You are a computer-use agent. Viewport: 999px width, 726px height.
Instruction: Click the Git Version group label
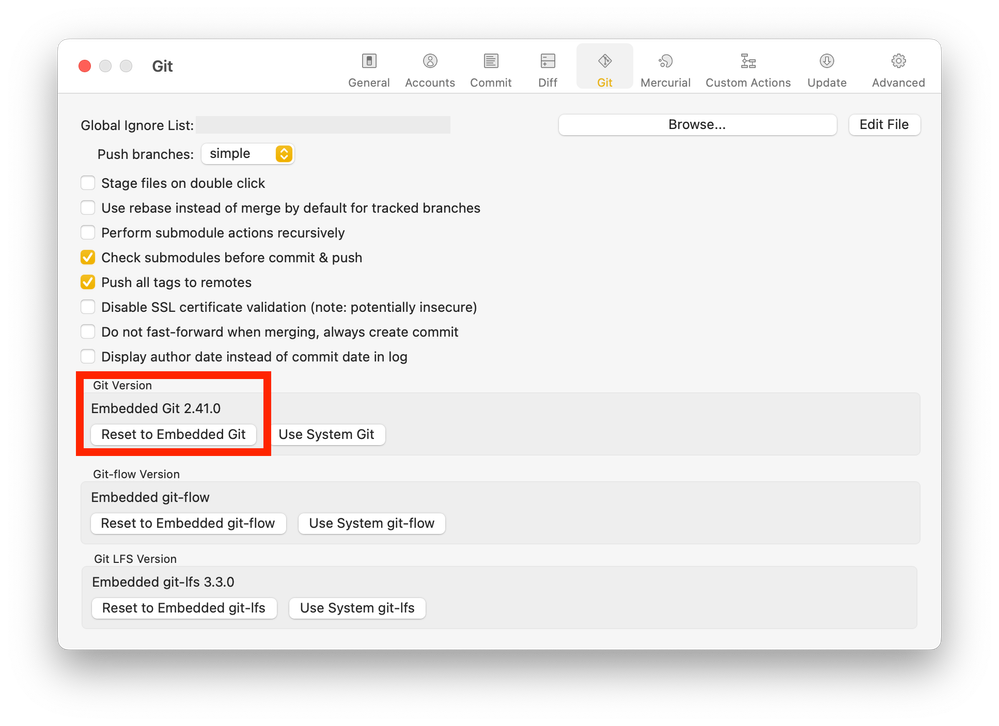(122, 385)
